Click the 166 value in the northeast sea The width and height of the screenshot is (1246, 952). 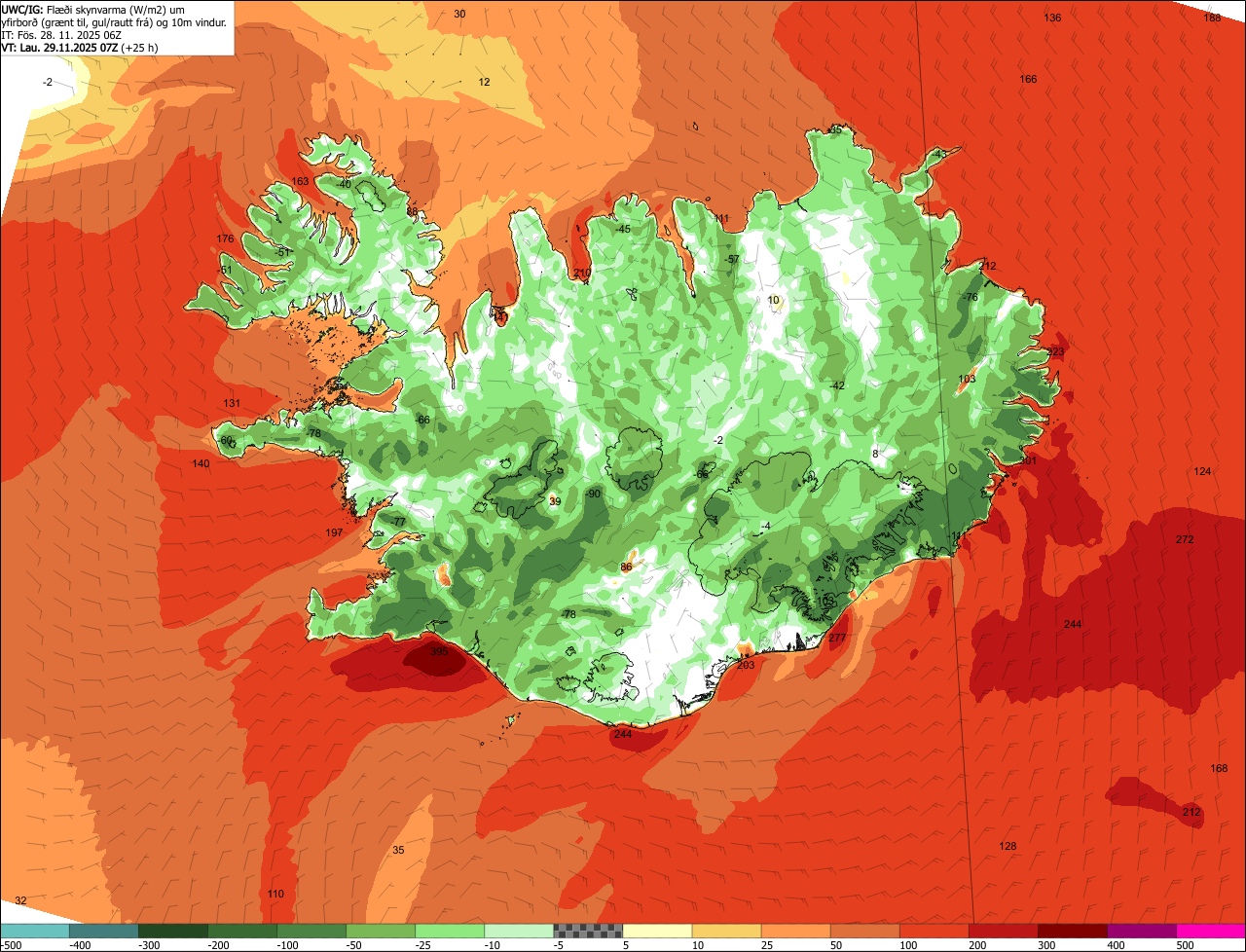(x=1028, y=79)
